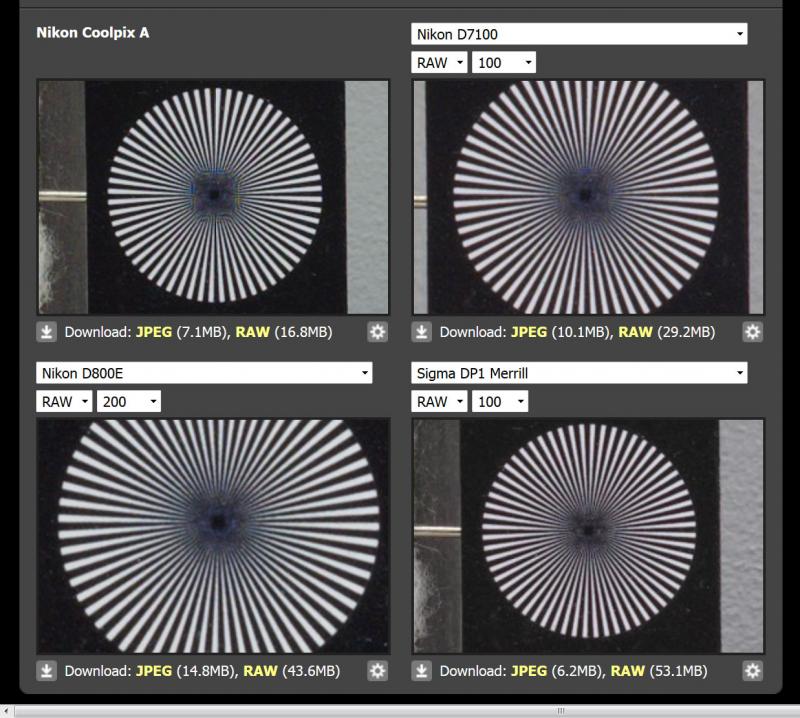800x718 pixels.
Task: Open the Sigma DP1 Merrill camera dropdown
Action: pos(579,373)
